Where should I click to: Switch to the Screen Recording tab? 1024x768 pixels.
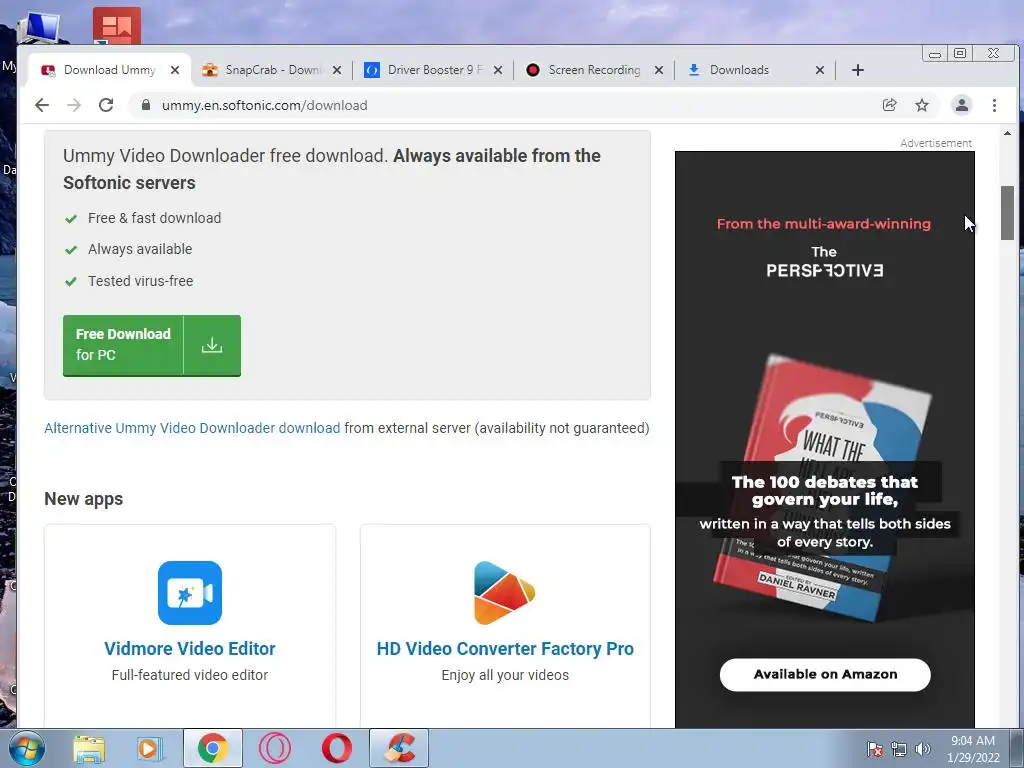pyautogui.click(x=594, y=70)
